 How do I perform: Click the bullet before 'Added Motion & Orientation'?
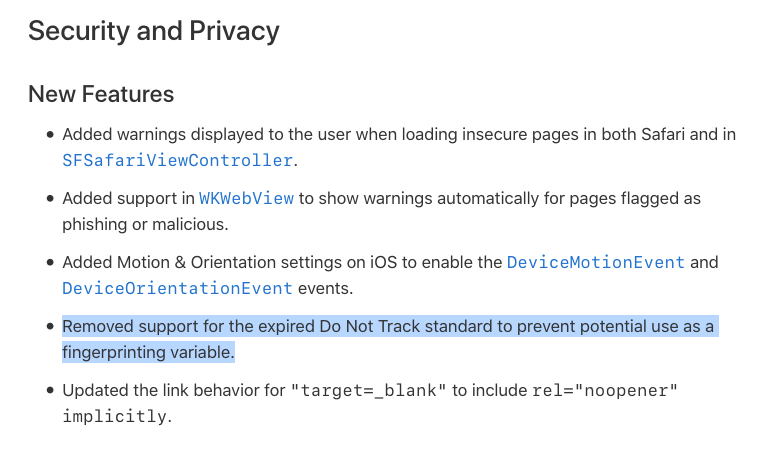click(x=50, y=262)
